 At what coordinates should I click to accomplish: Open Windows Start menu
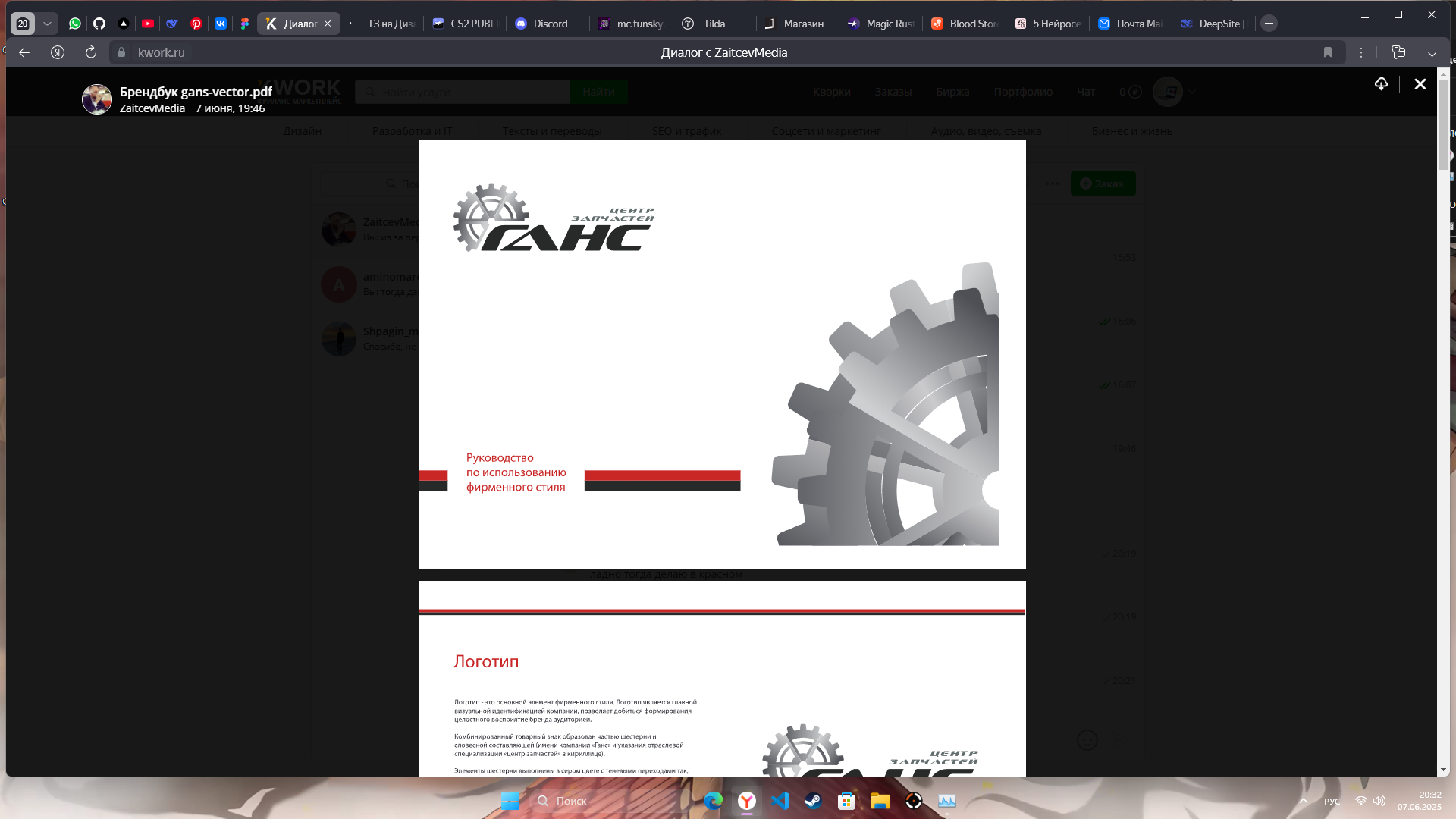pyautogui.click(x=510, y=801)
